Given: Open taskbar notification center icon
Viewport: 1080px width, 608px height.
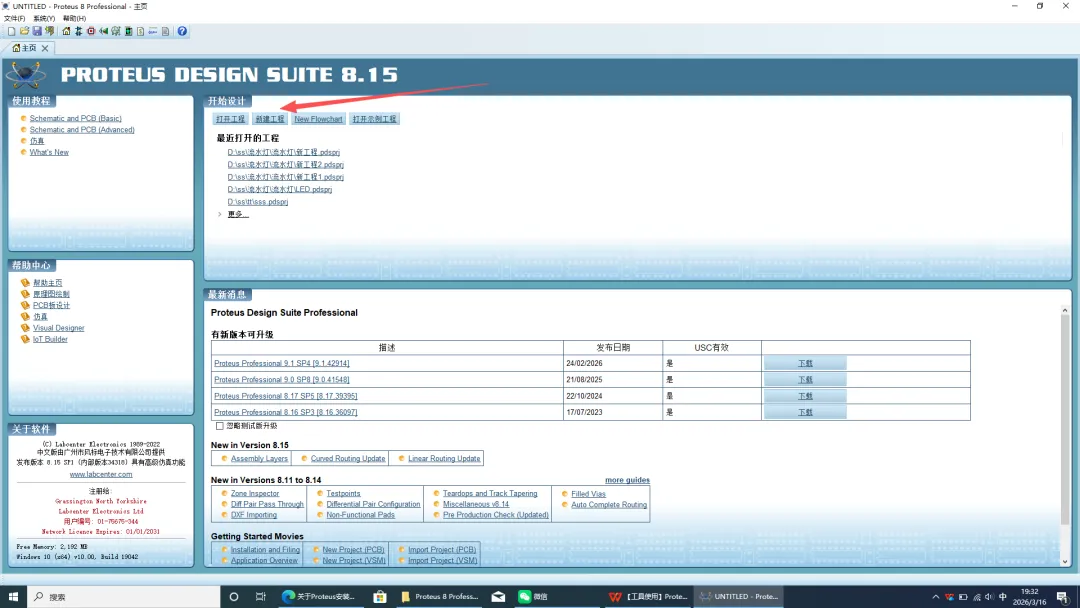Looking at the screenshot, I should (1061, 597).
